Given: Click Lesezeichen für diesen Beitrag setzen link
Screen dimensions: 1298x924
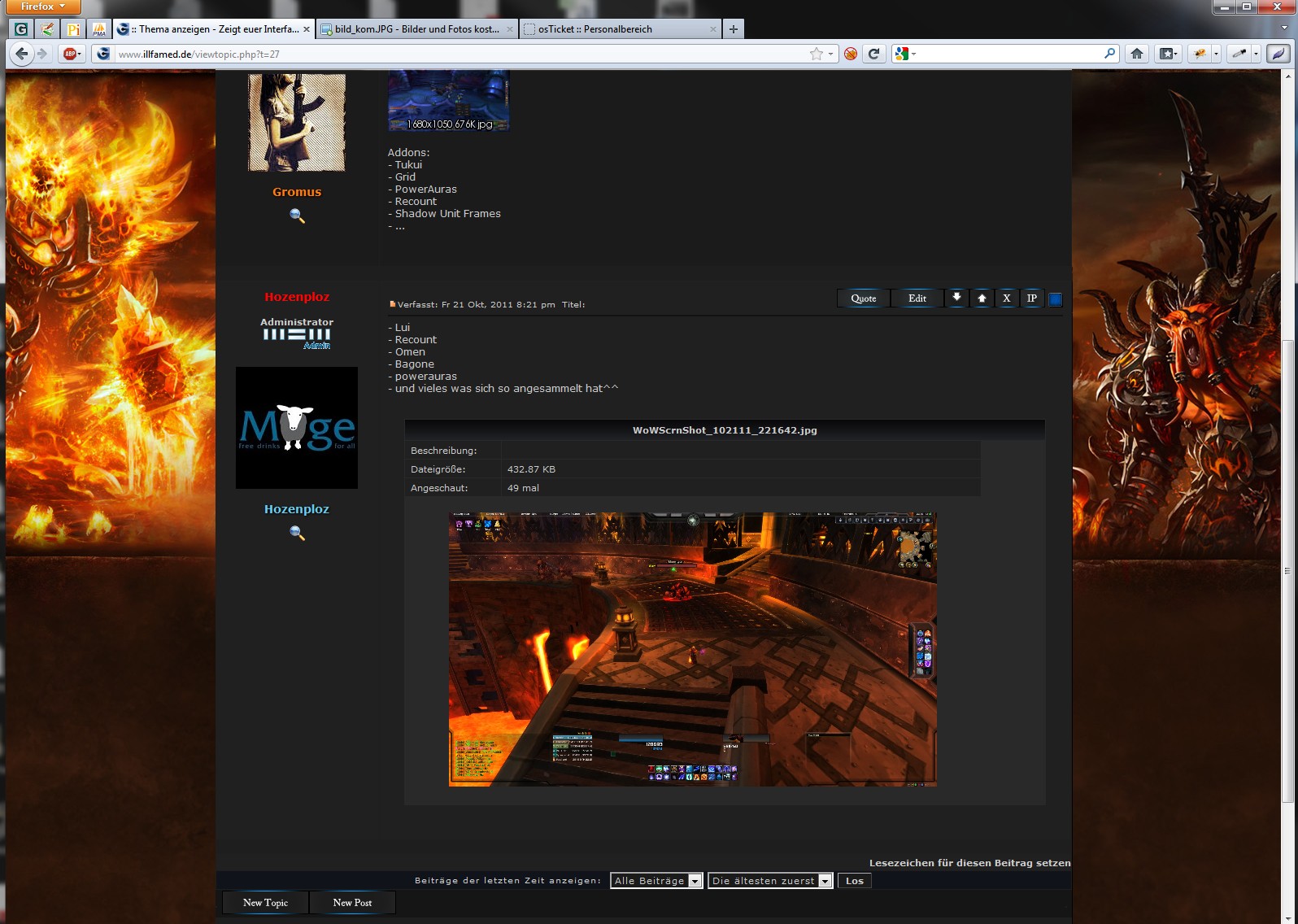Looking at the screenshot, I should 969,863.
